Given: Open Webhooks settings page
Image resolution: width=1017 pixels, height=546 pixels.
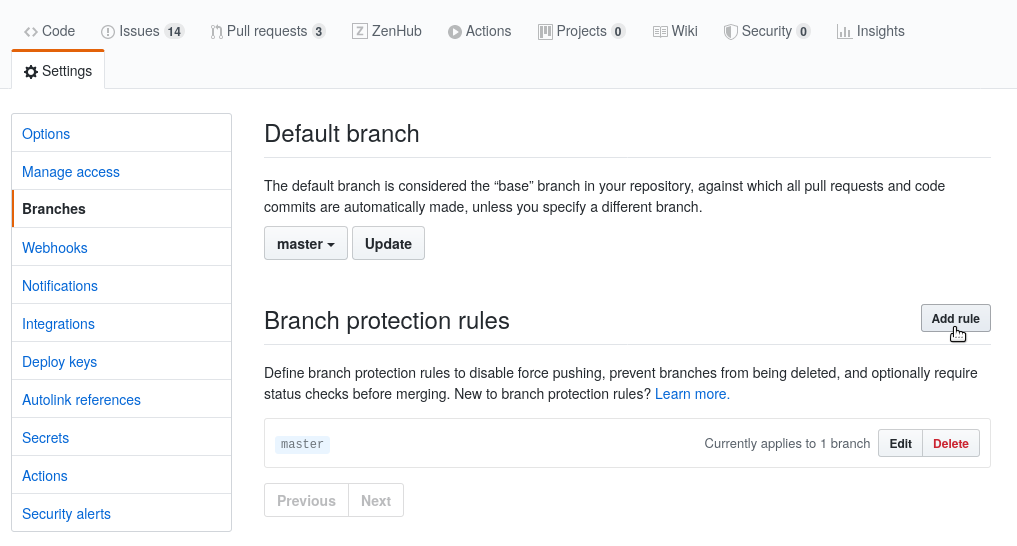Looking at the screenshot, I should pos(121,247).
